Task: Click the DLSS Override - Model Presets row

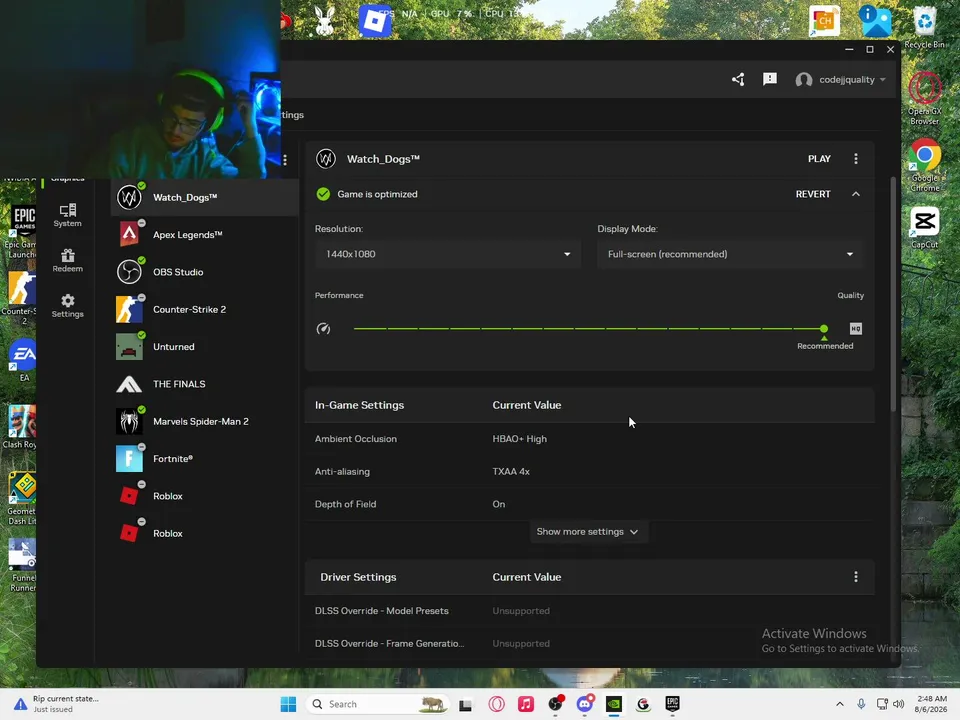Action: 589,611
